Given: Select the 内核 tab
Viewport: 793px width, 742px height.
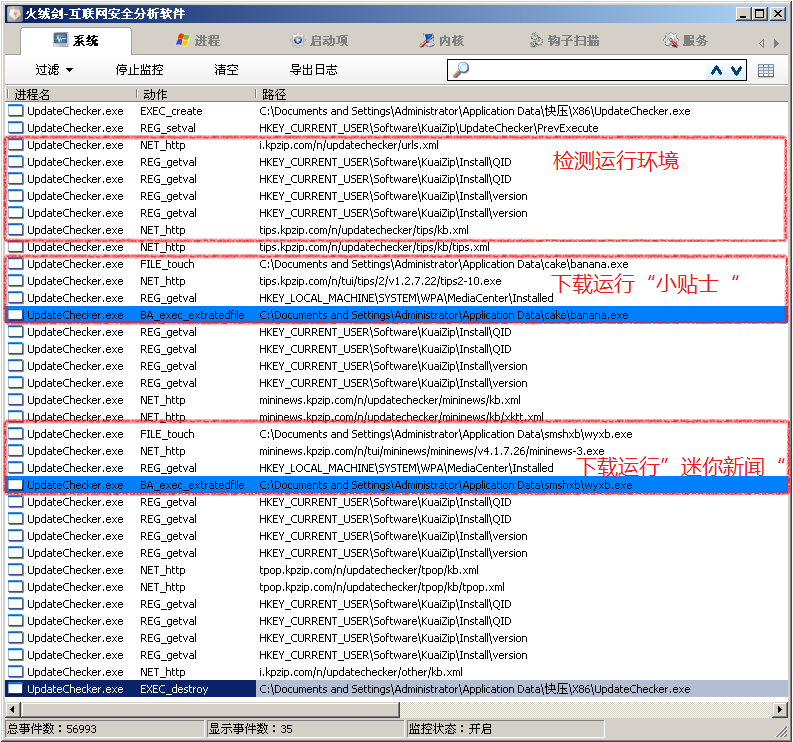Looking at the screenshot, I should pos(441,41).
